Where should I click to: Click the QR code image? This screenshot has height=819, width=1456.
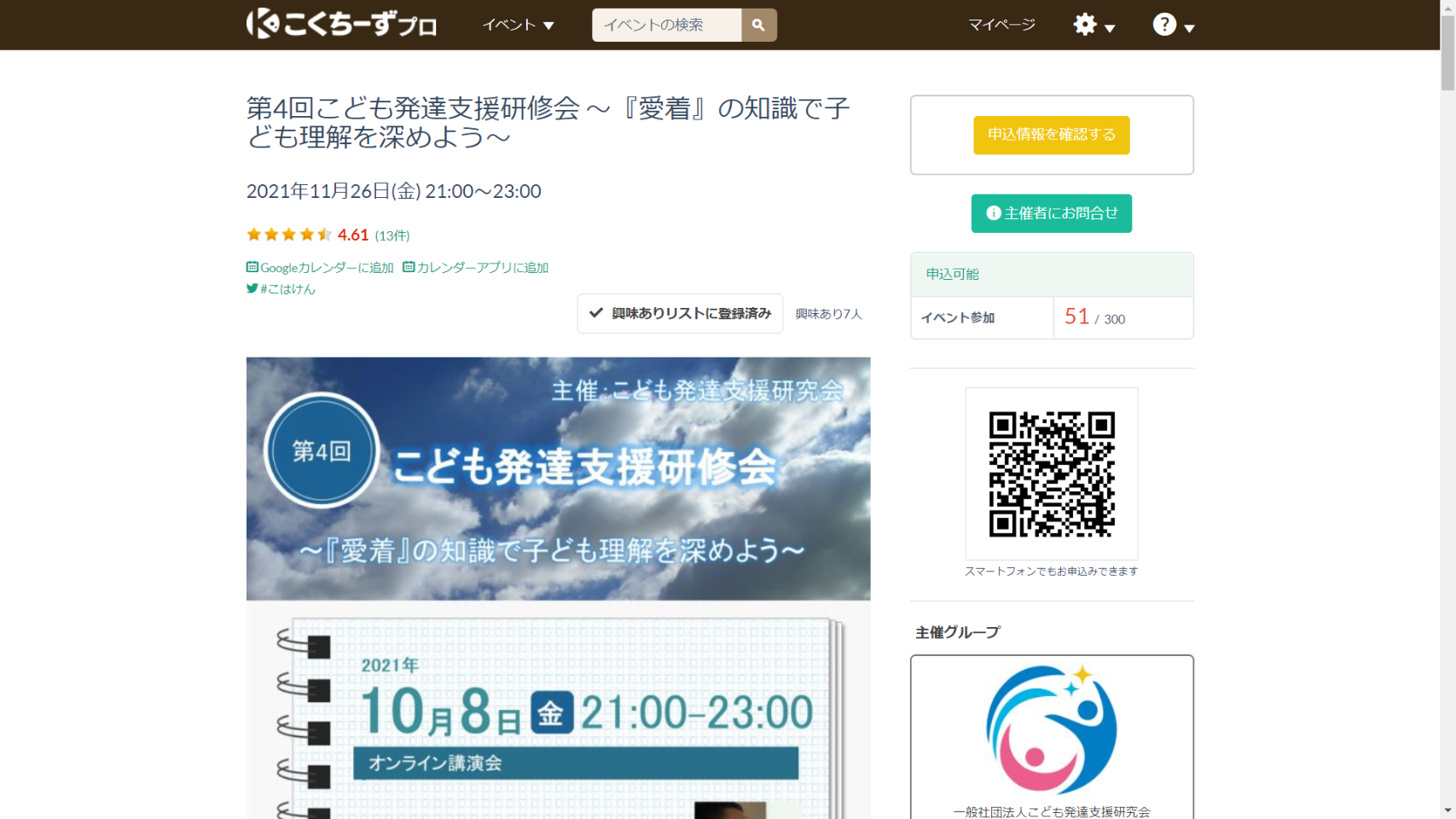(x=1051, y=473)
